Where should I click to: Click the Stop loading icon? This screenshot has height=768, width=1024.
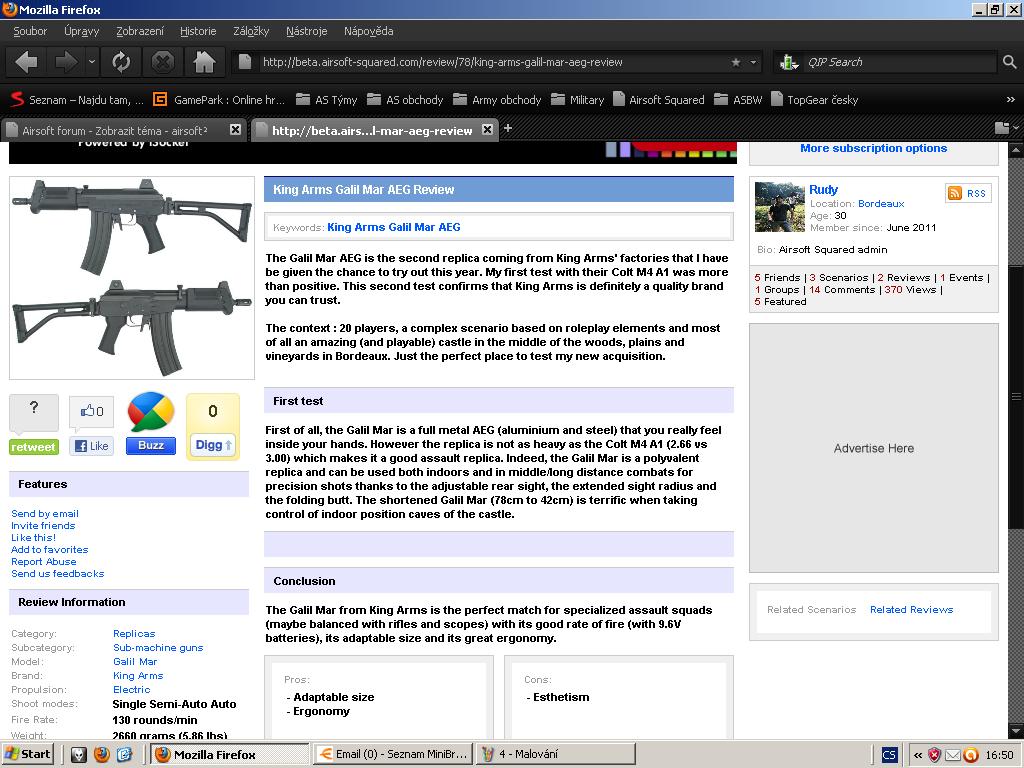162,62
